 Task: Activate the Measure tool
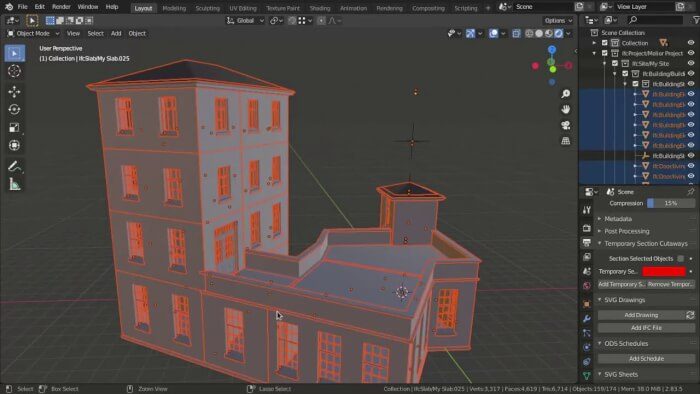[15, 184]
